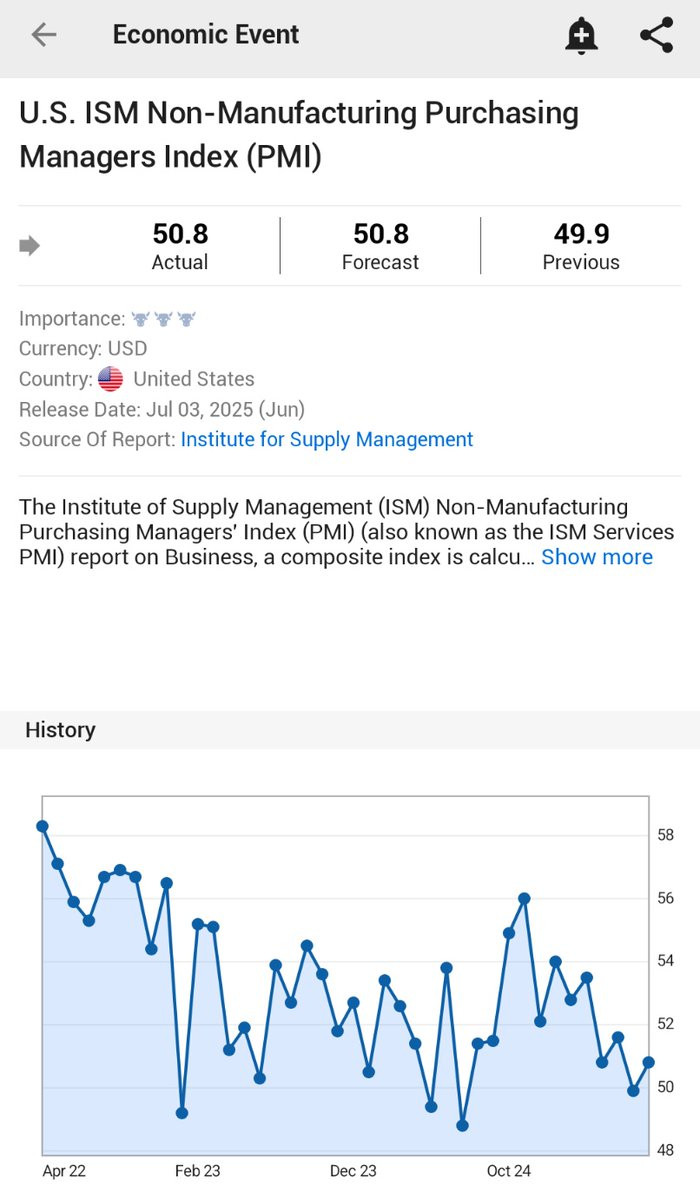Open Institute for Supply Management link
This screenshot has height=1199, width=700.
click(327, 439)
